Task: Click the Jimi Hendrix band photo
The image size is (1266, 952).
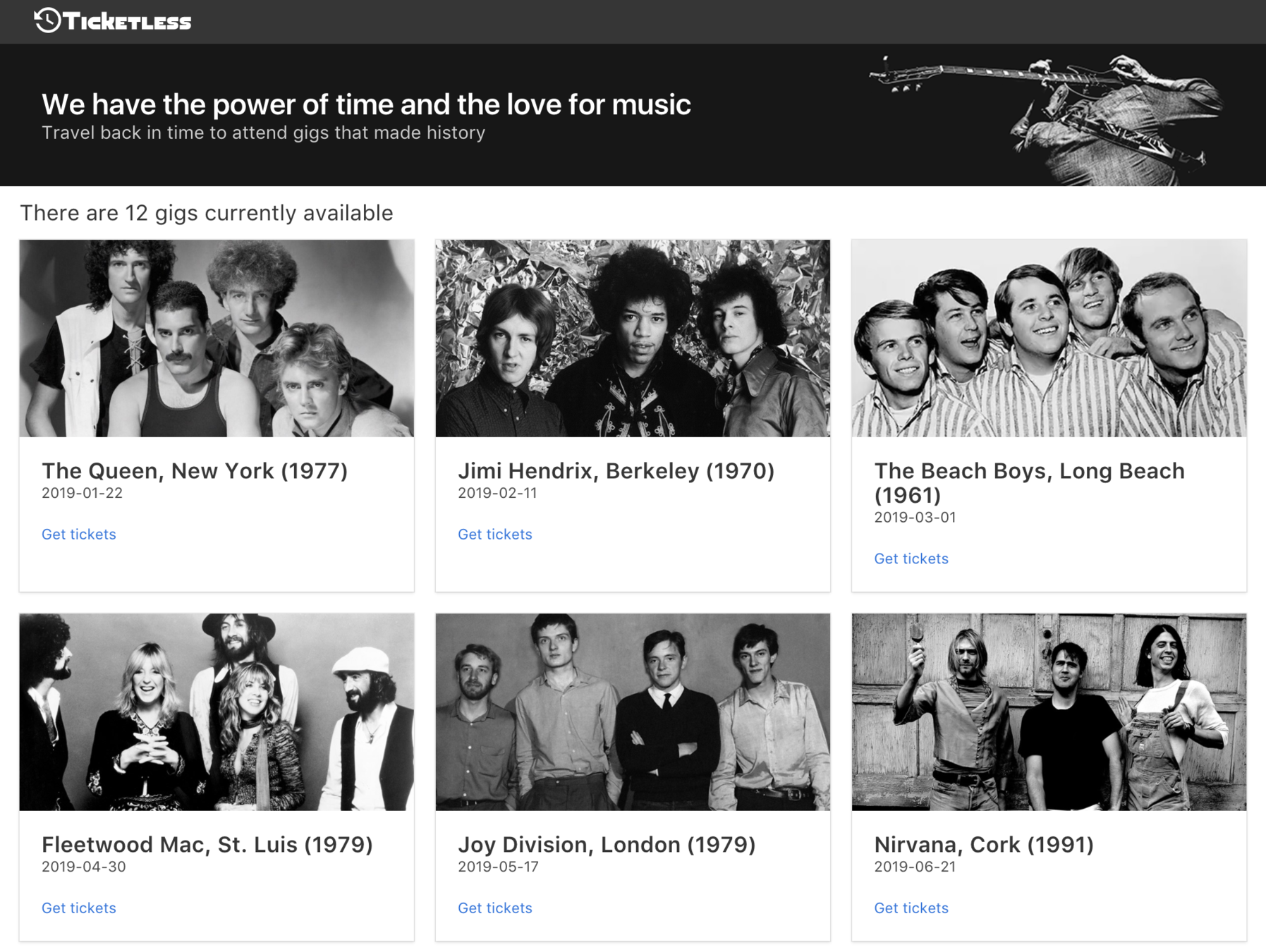Action: pyautogui.click(x=633, y=338)
